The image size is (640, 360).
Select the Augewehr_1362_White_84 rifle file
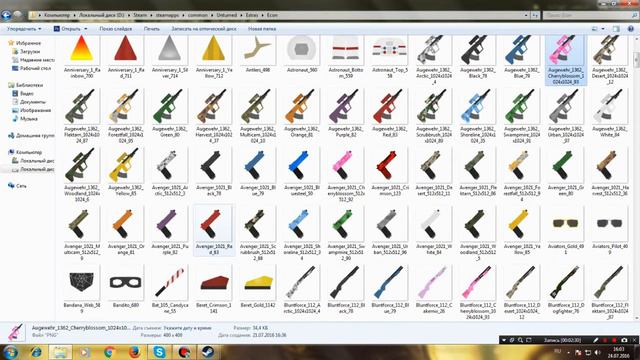pos(609,114)
